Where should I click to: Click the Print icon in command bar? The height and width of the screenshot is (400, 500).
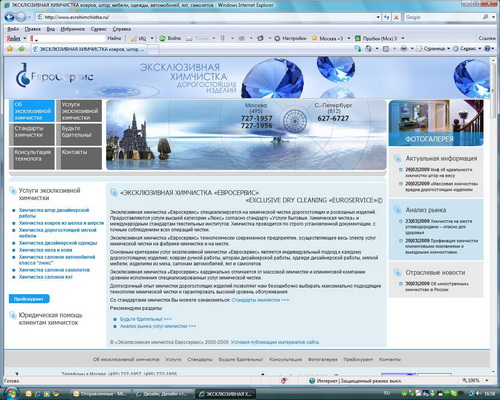click(404, 49)
